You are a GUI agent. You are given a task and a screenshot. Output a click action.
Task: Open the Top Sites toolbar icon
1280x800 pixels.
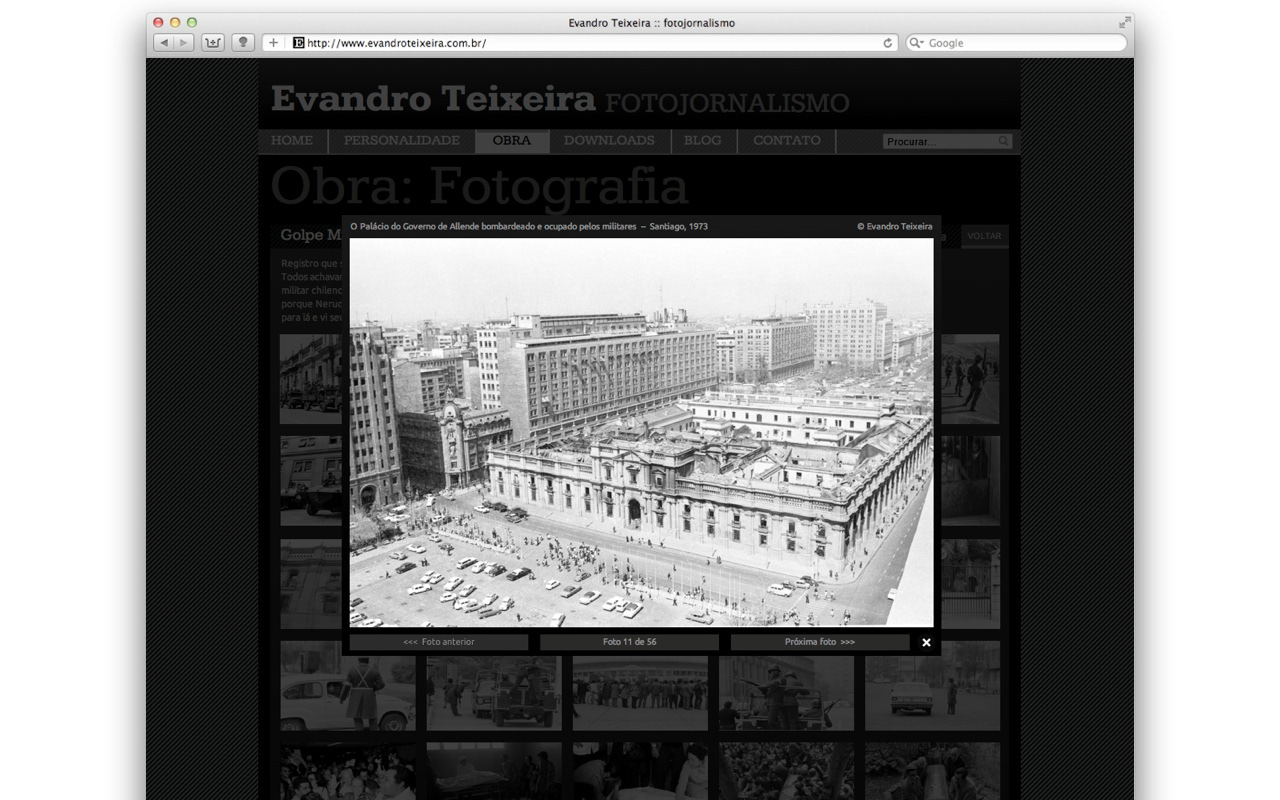(213, 43)
